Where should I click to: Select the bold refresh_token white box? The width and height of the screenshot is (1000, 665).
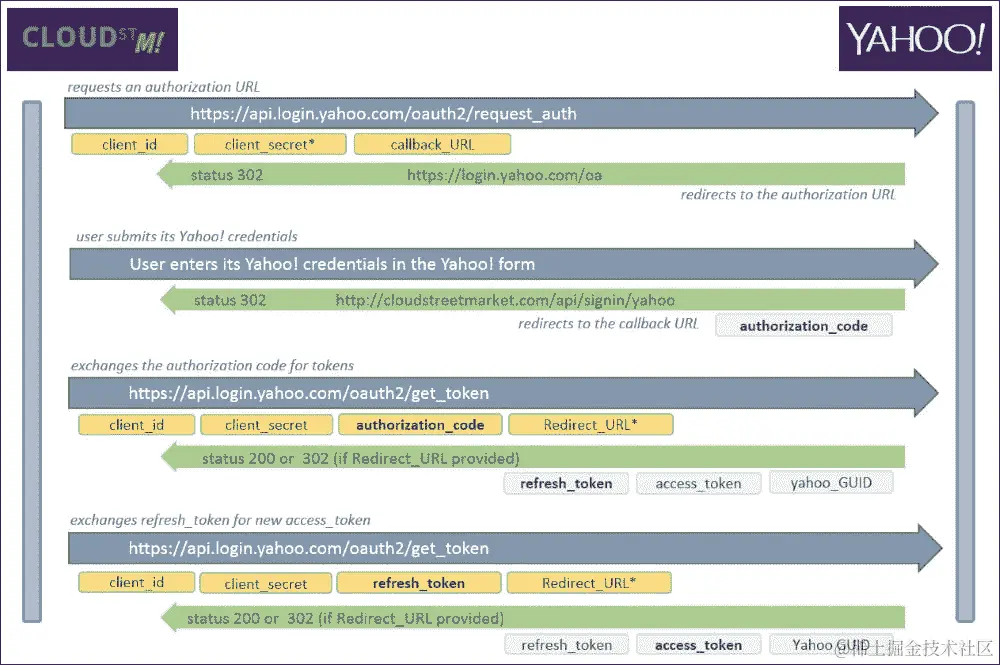coord(566,483)
